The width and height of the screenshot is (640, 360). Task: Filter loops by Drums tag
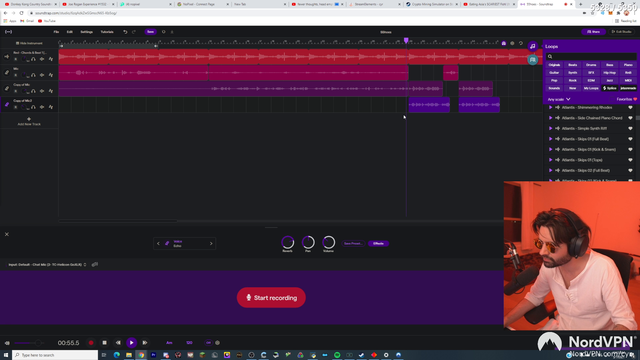pyautogui.click(x=591, y=65)
